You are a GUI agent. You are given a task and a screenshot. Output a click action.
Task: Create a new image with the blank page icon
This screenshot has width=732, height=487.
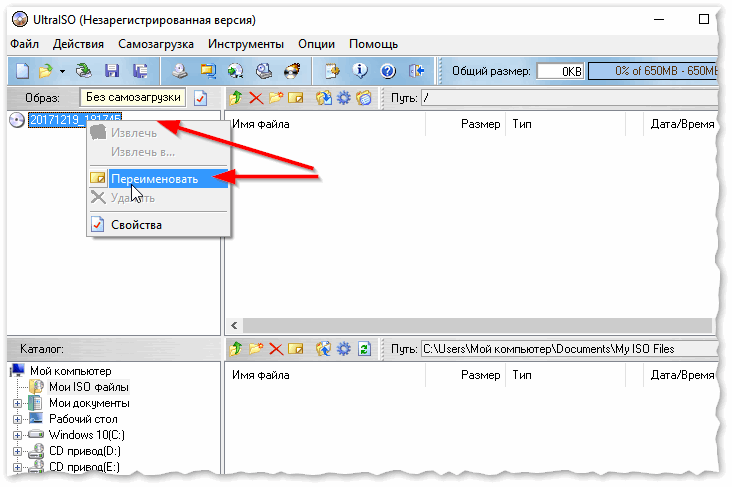(22, 71)
